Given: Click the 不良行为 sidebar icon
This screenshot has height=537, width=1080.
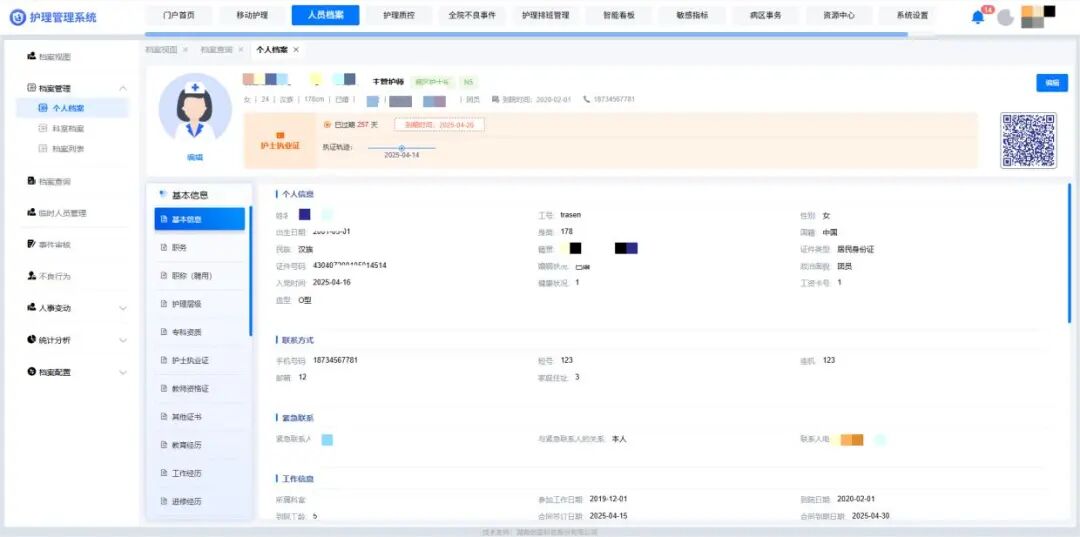Looking at the screenshot, I should 32,276.
